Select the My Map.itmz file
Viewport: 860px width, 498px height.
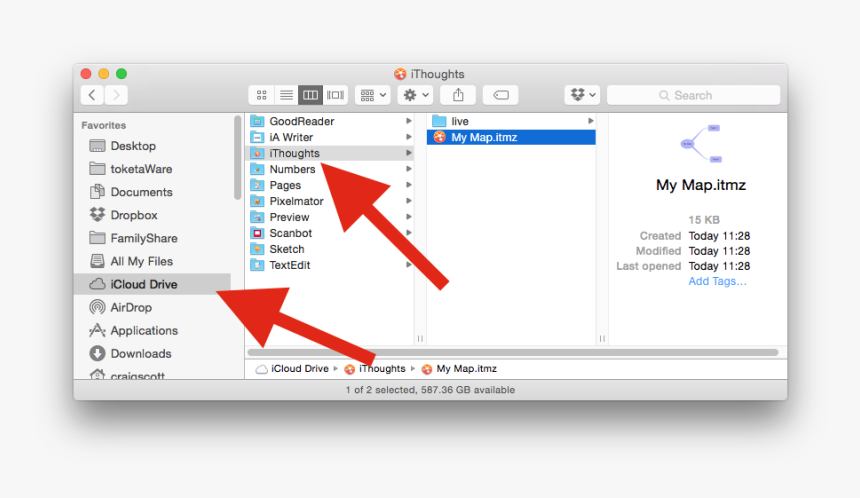(x=511, y=137)
